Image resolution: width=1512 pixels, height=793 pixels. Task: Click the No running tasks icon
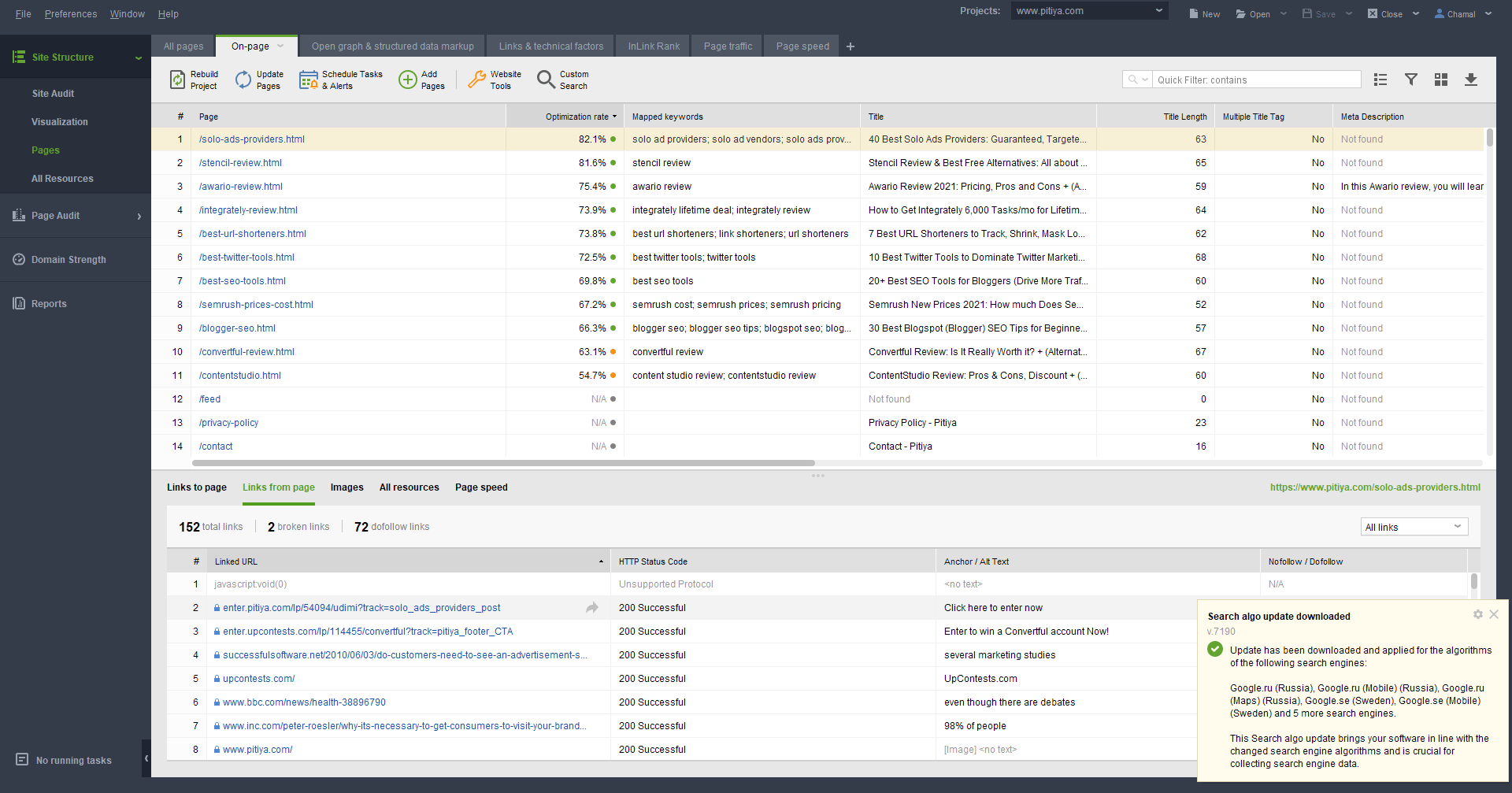point(22,759)
